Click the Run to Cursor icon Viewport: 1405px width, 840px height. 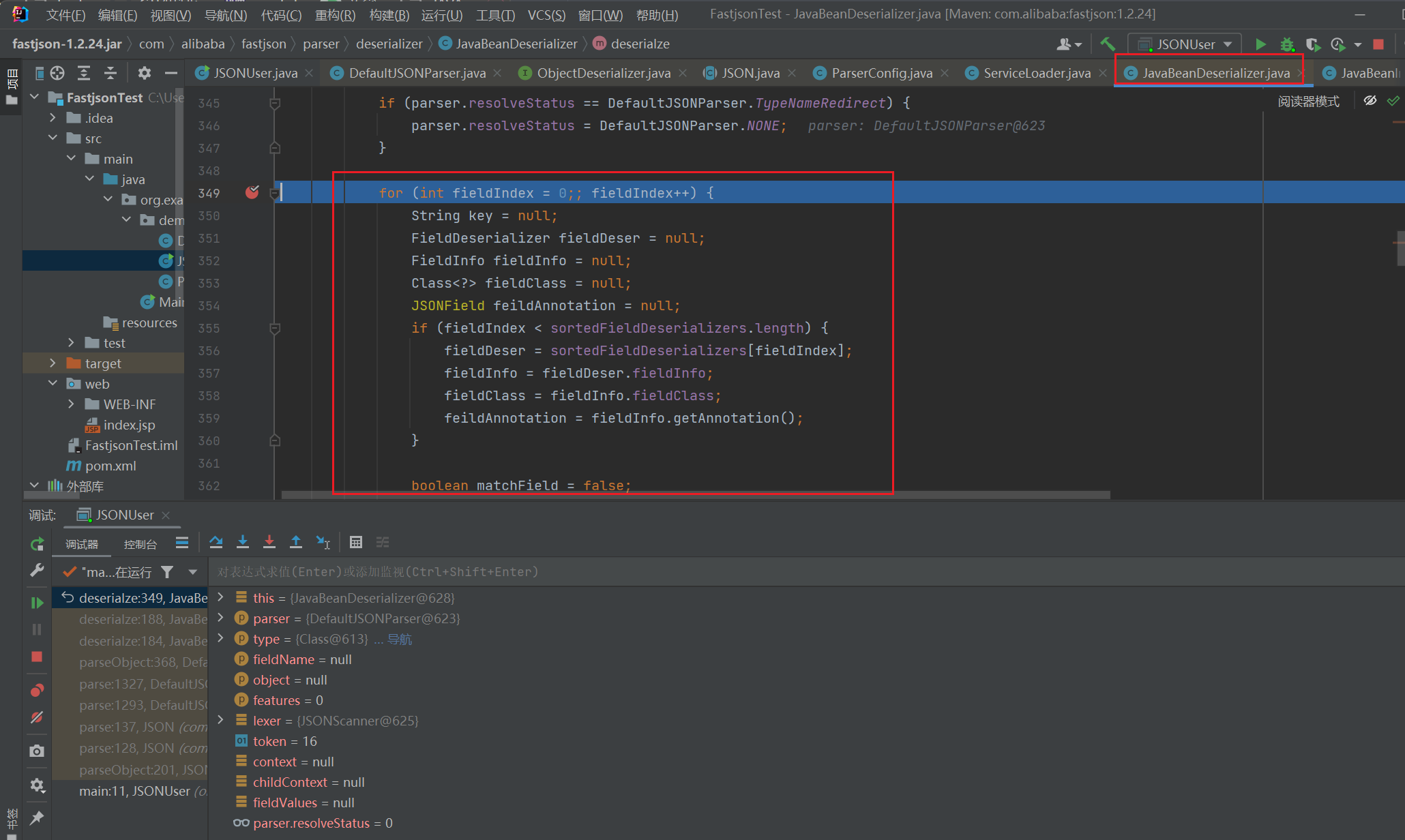[x=323, y=542]
